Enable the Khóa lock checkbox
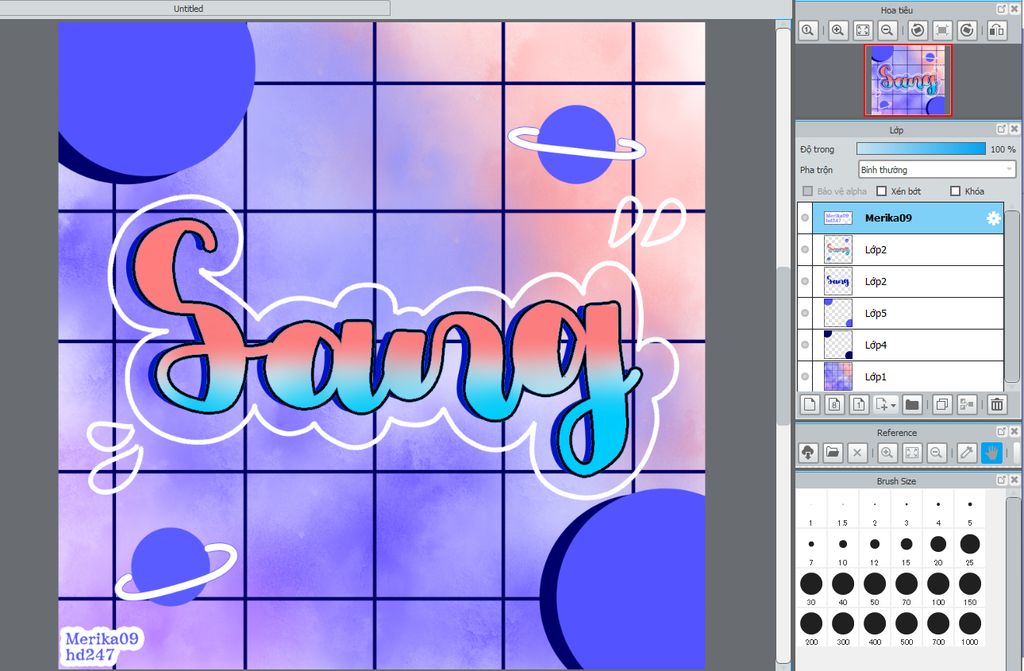This screenshot has width=1024, height=671. click(x=955, y=191)
